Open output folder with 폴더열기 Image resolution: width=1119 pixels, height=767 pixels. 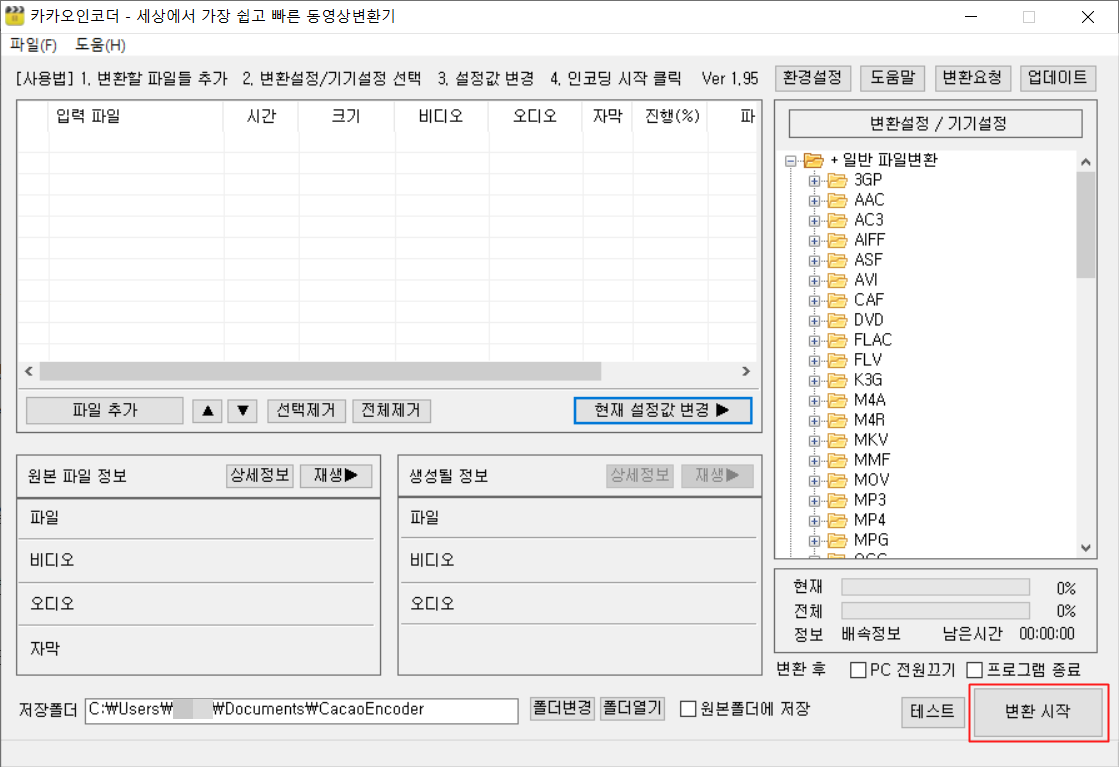coord(632,708)
